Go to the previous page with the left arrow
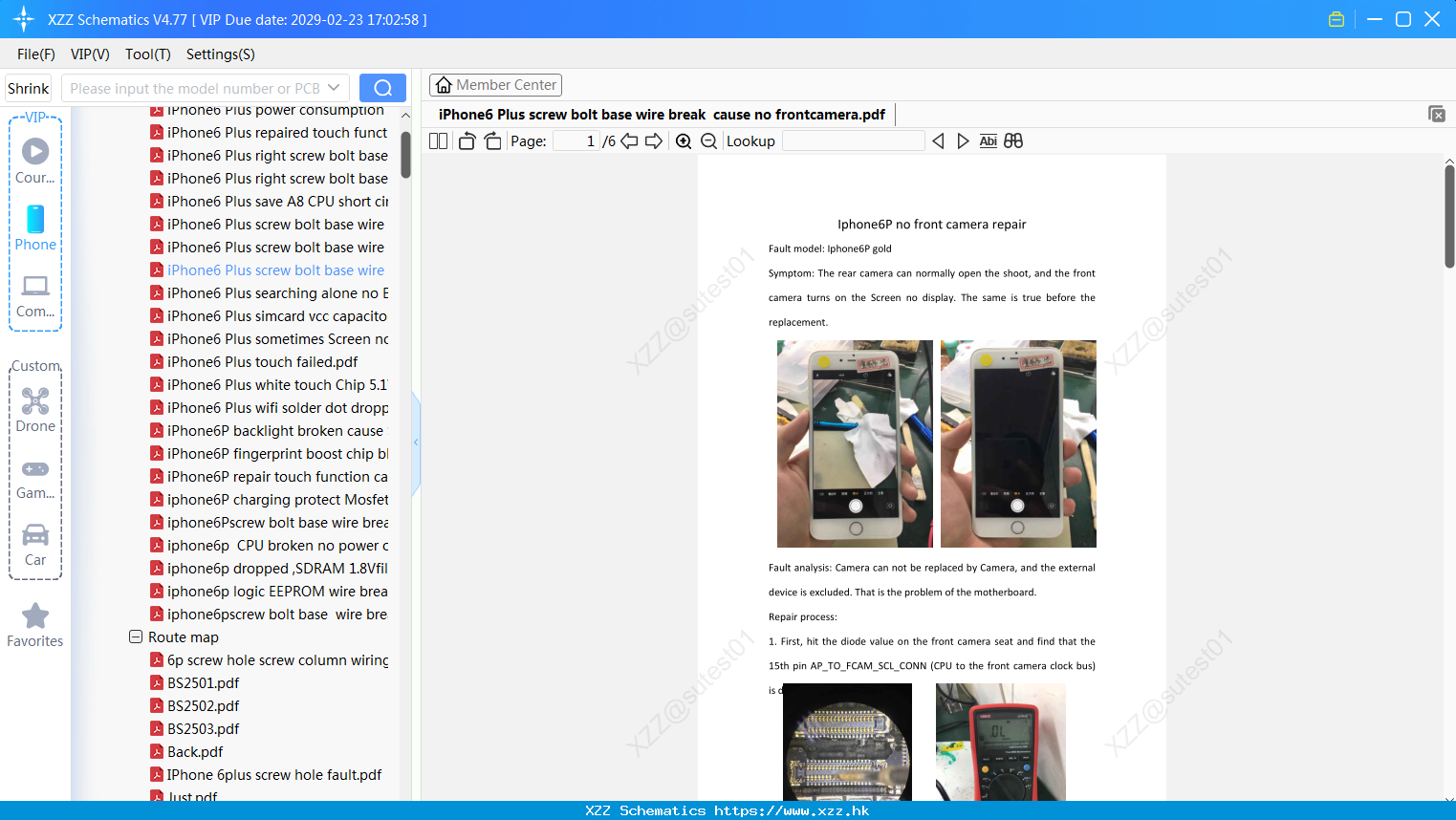Image resolution: width=1456 pixels, height=820 pixels. [x=629, y=141]
